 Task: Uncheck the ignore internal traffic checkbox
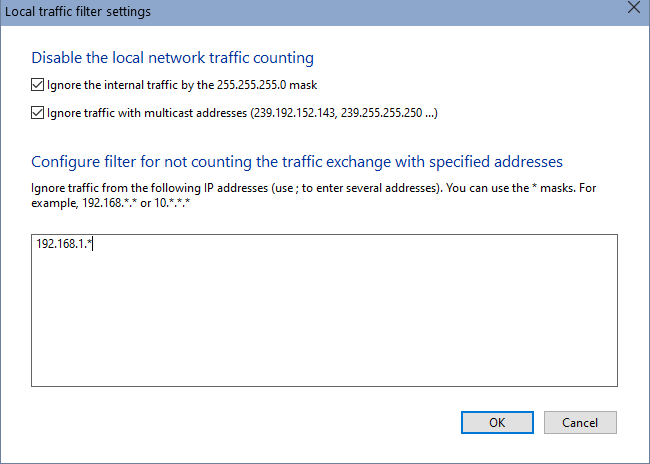pyautogui.click(x=38, y=85)
